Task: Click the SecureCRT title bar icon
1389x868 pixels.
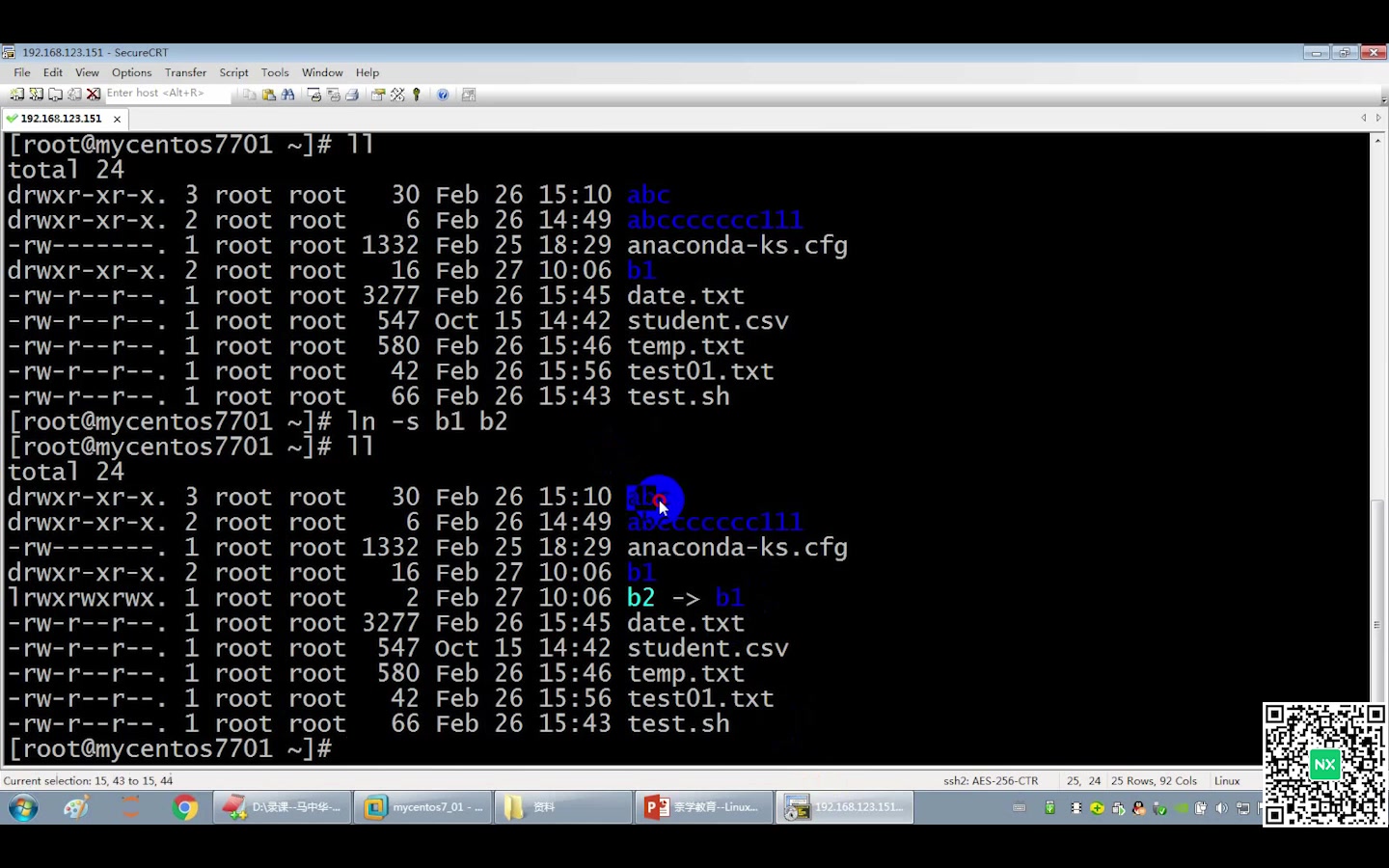Action: tap(9, 52)
